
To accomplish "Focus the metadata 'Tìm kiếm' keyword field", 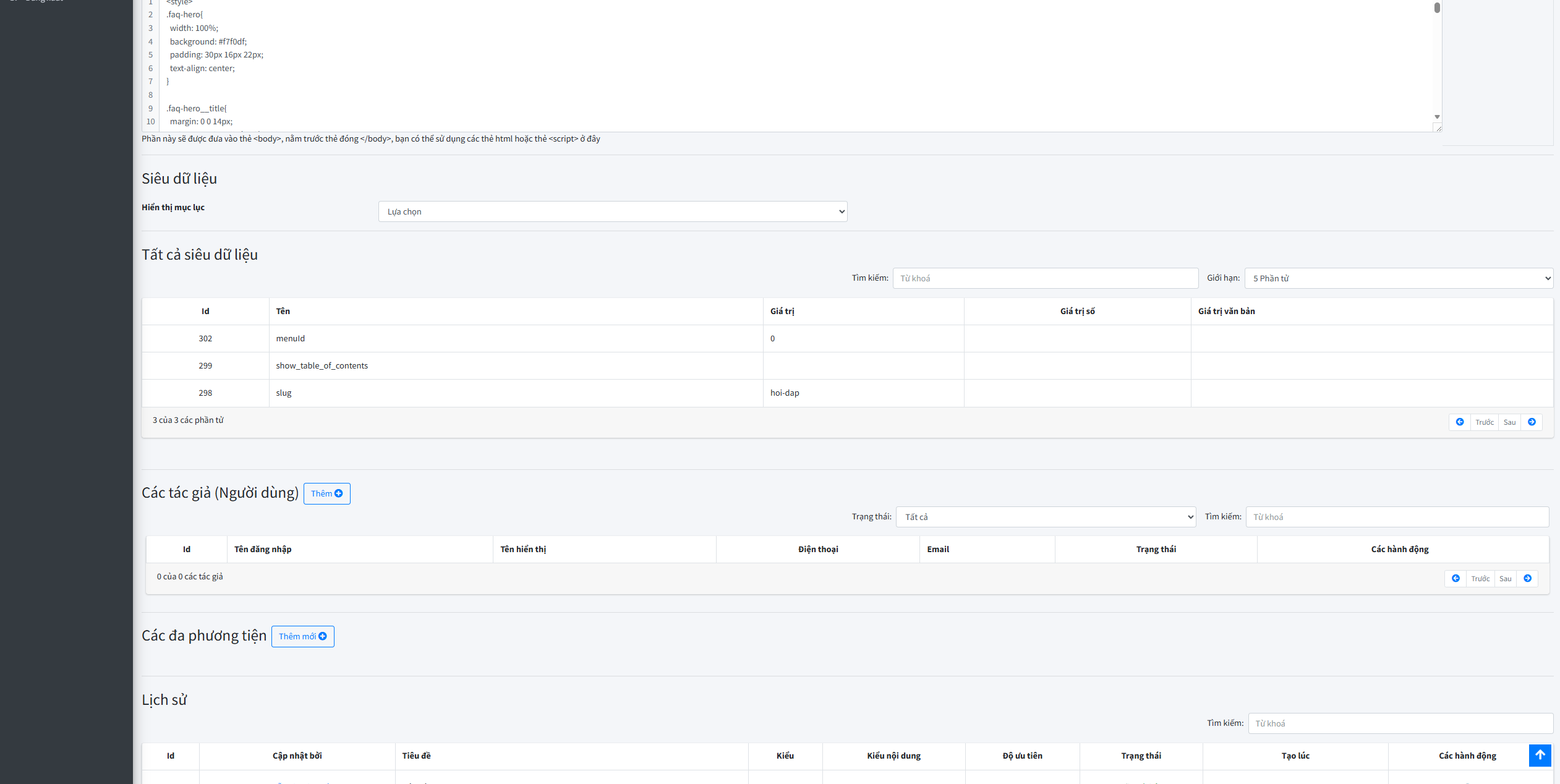I will [1045, 278].
